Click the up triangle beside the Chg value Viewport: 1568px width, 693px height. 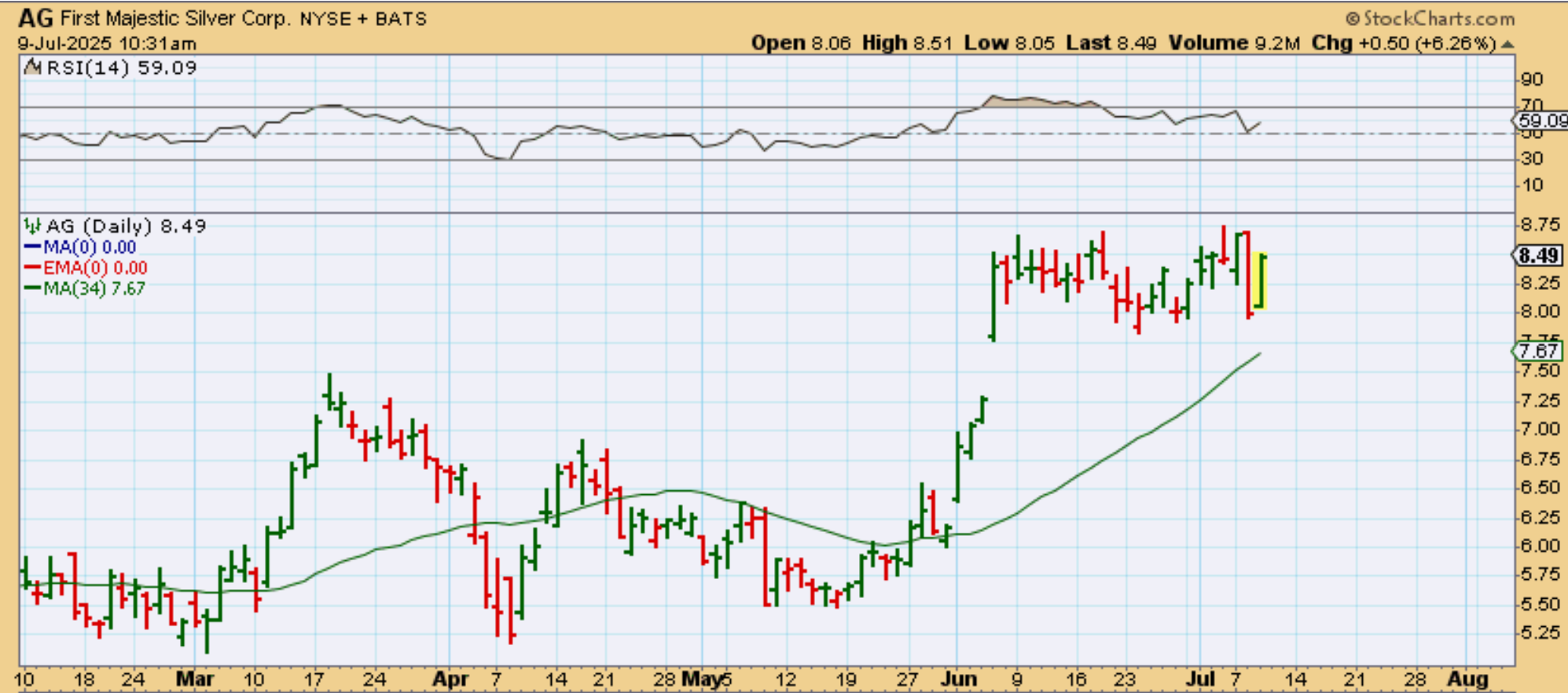[1507, 44]
